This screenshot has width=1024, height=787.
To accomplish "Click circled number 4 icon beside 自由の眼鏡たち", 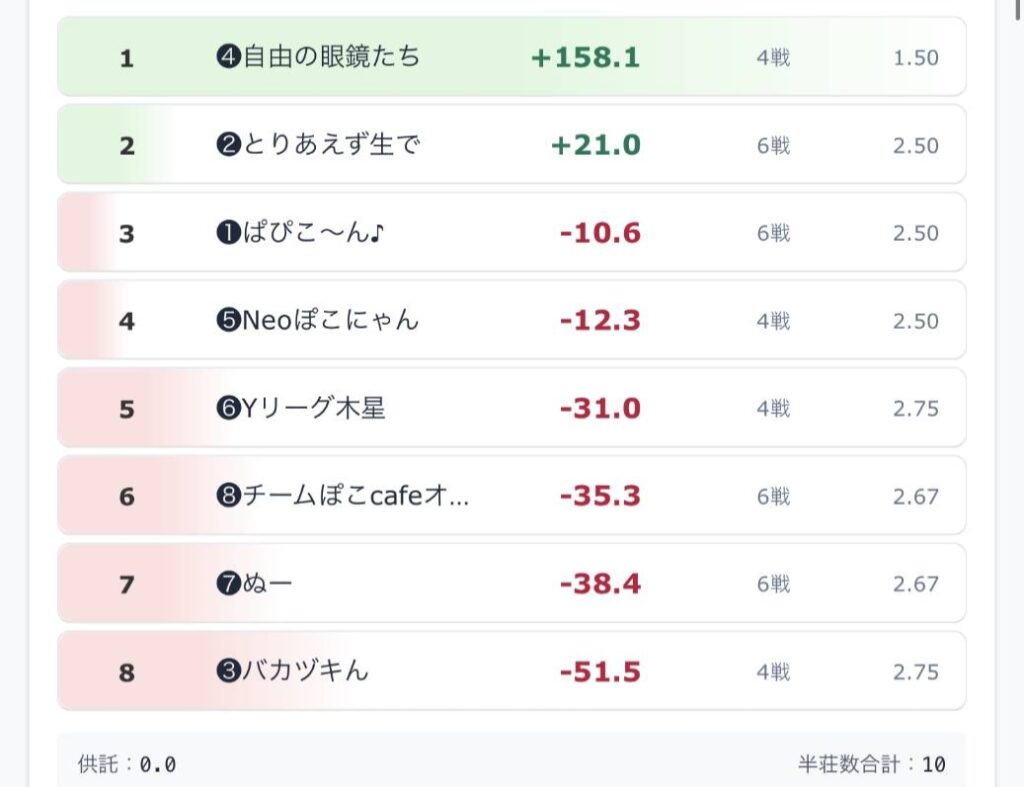I will 226,58.
